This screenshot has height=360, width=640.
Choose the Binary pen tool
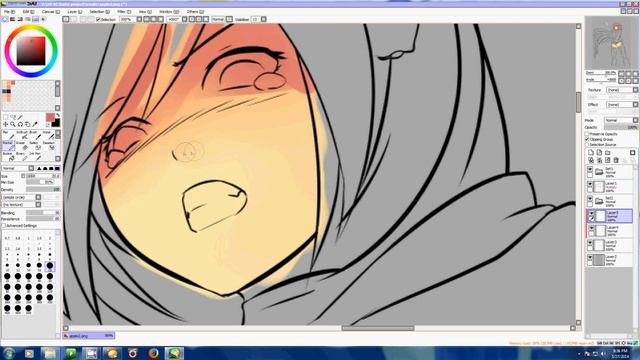coord(22,156)
